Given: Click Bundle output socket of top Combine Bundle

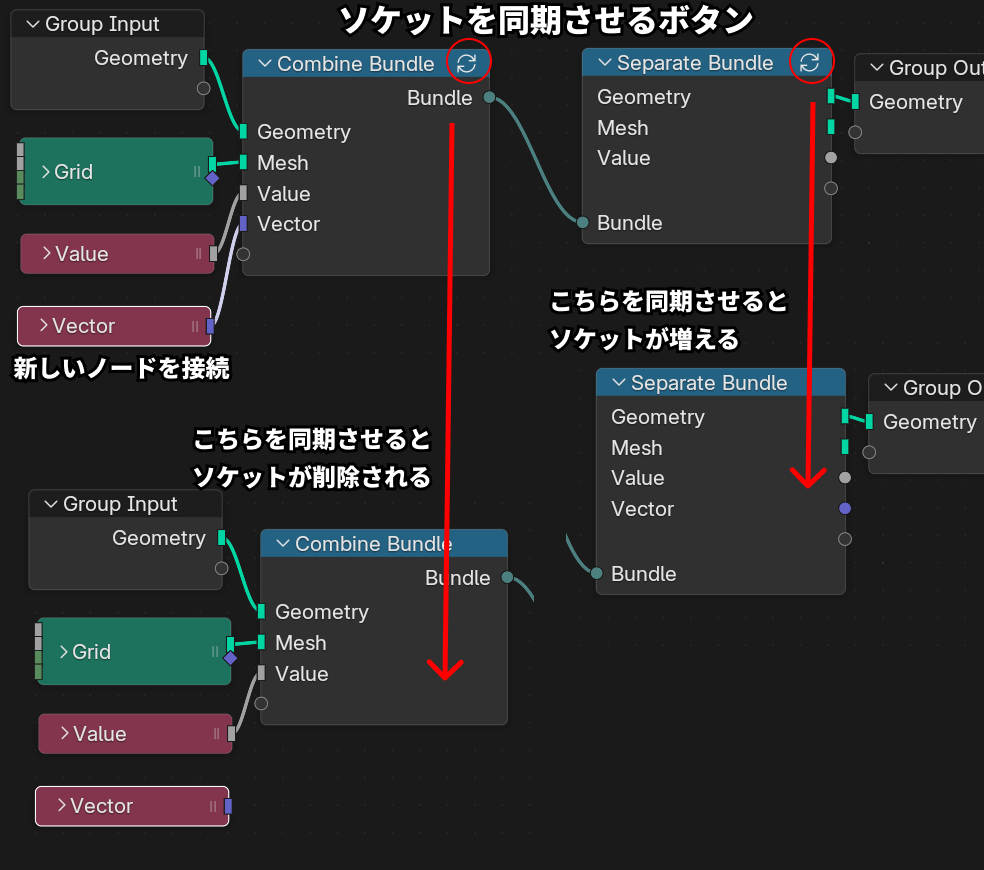Looking at the screenshot, I should tap(489, 97).
